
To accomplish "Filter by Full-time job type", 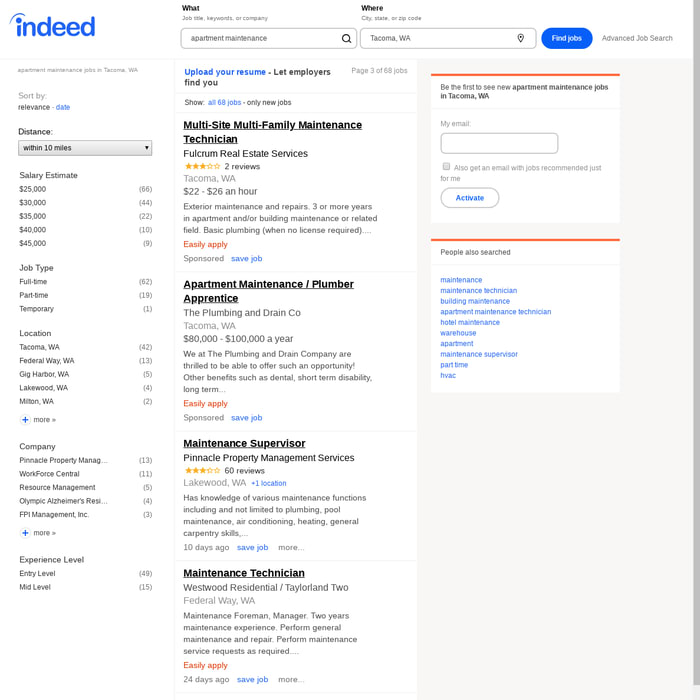I will 33,282.
